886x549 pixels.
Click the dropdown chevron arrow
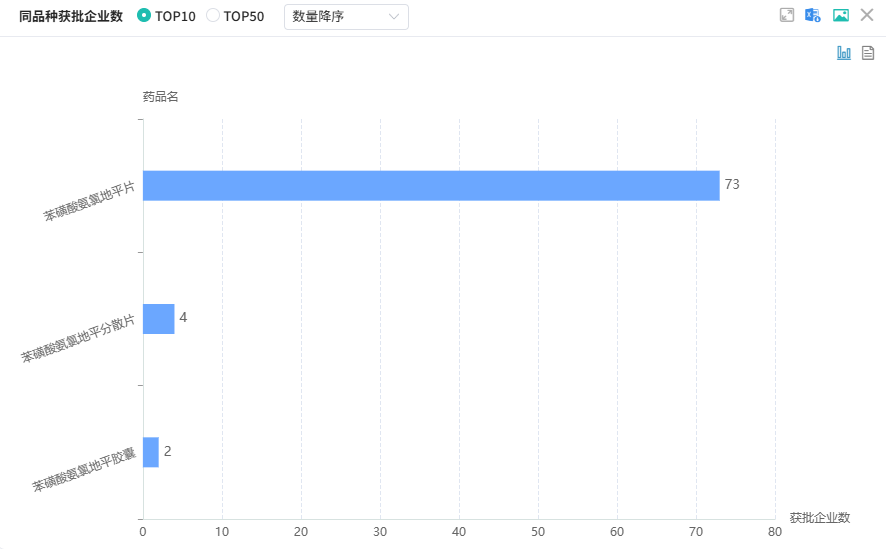[x=394, y=16]
